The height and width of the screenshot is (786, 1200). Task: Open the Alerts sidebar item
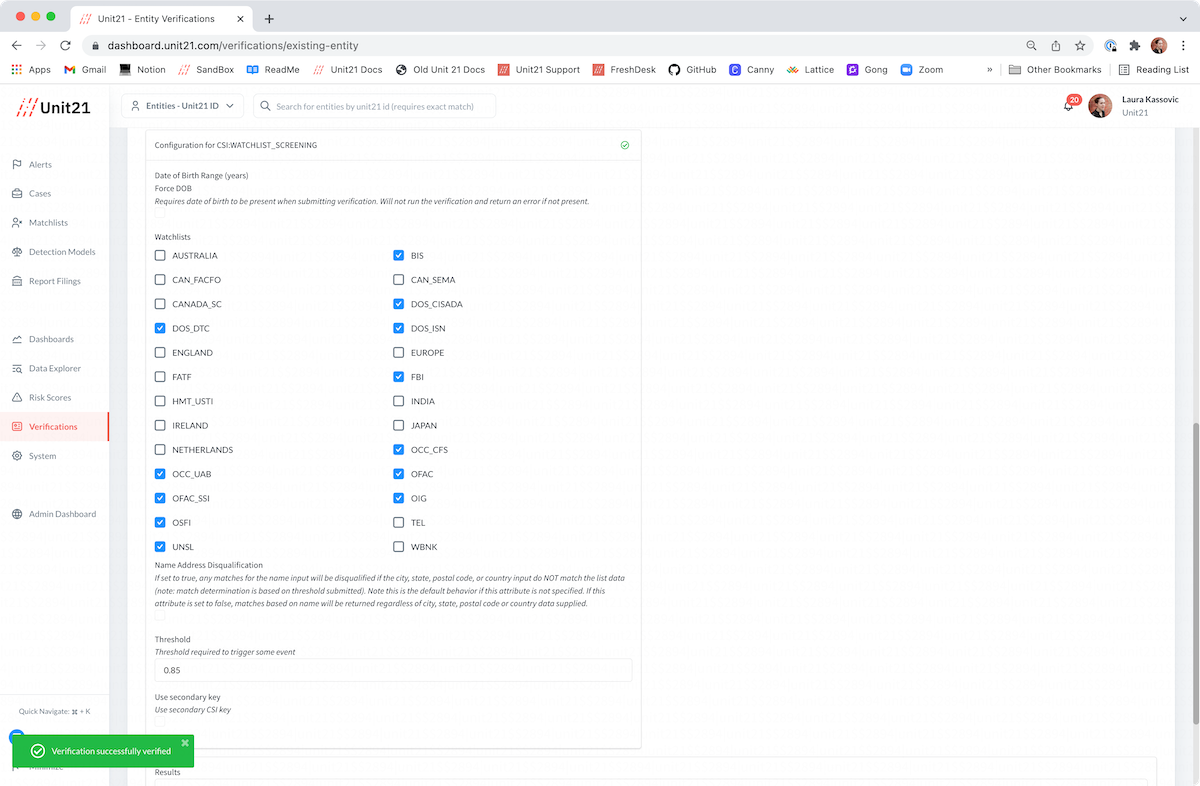[x=32, y=164]
